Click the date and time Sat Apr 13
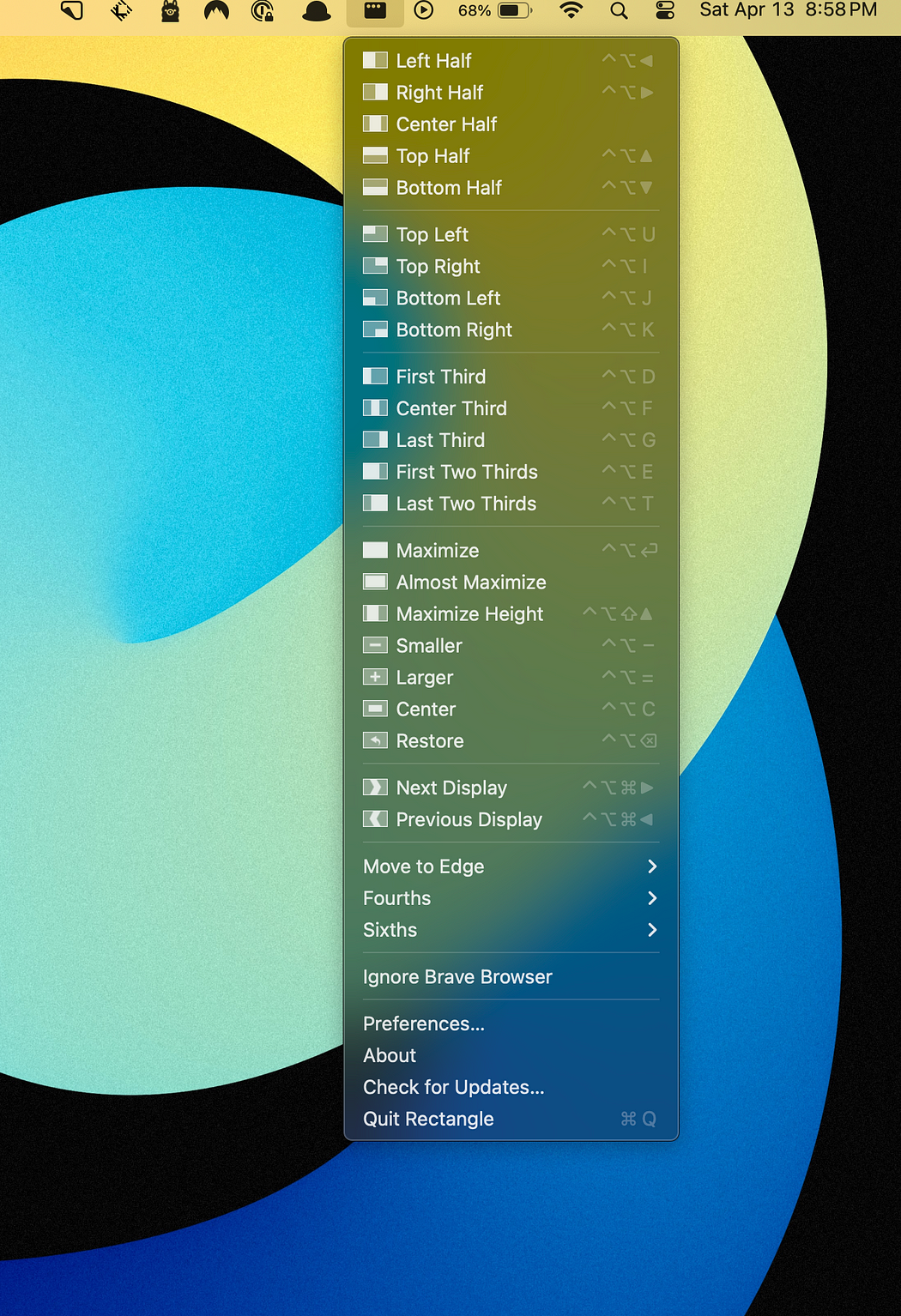 point(789,10)
